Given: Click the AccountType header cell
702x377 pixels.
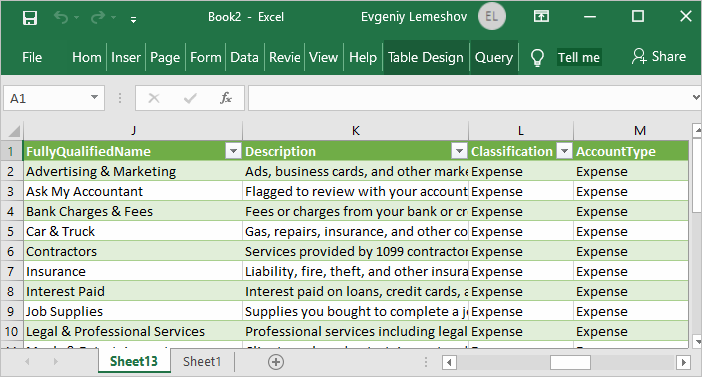Looking at the screenshot, I should pos(631,151).
